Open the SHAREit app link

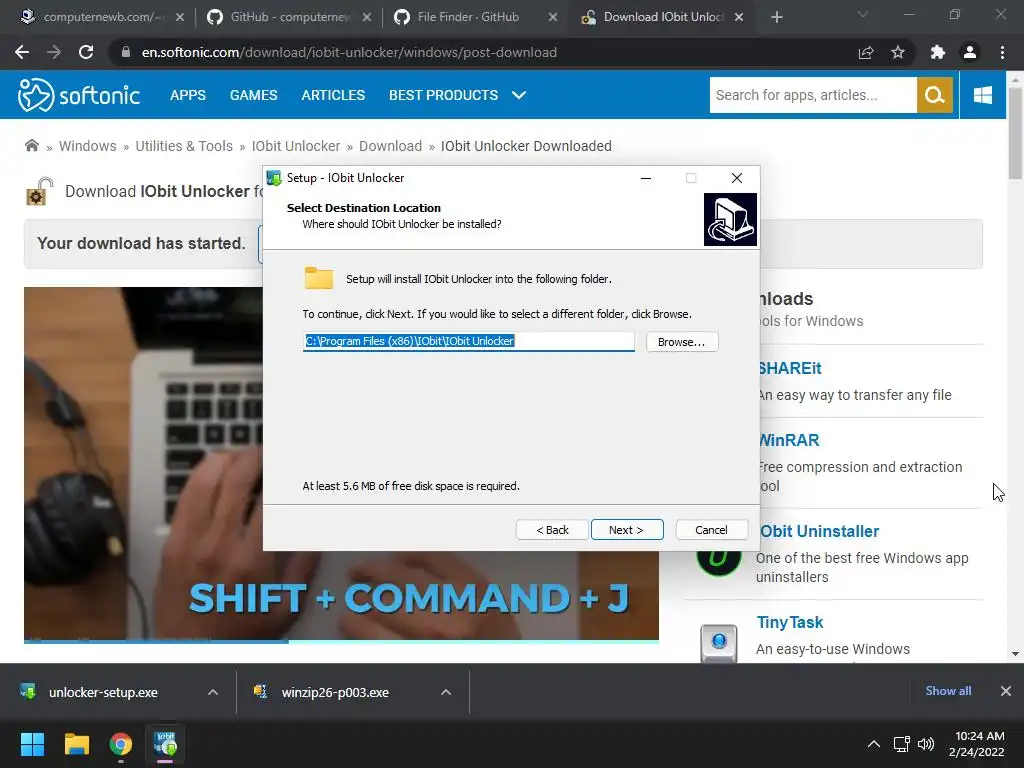point(790,368)
